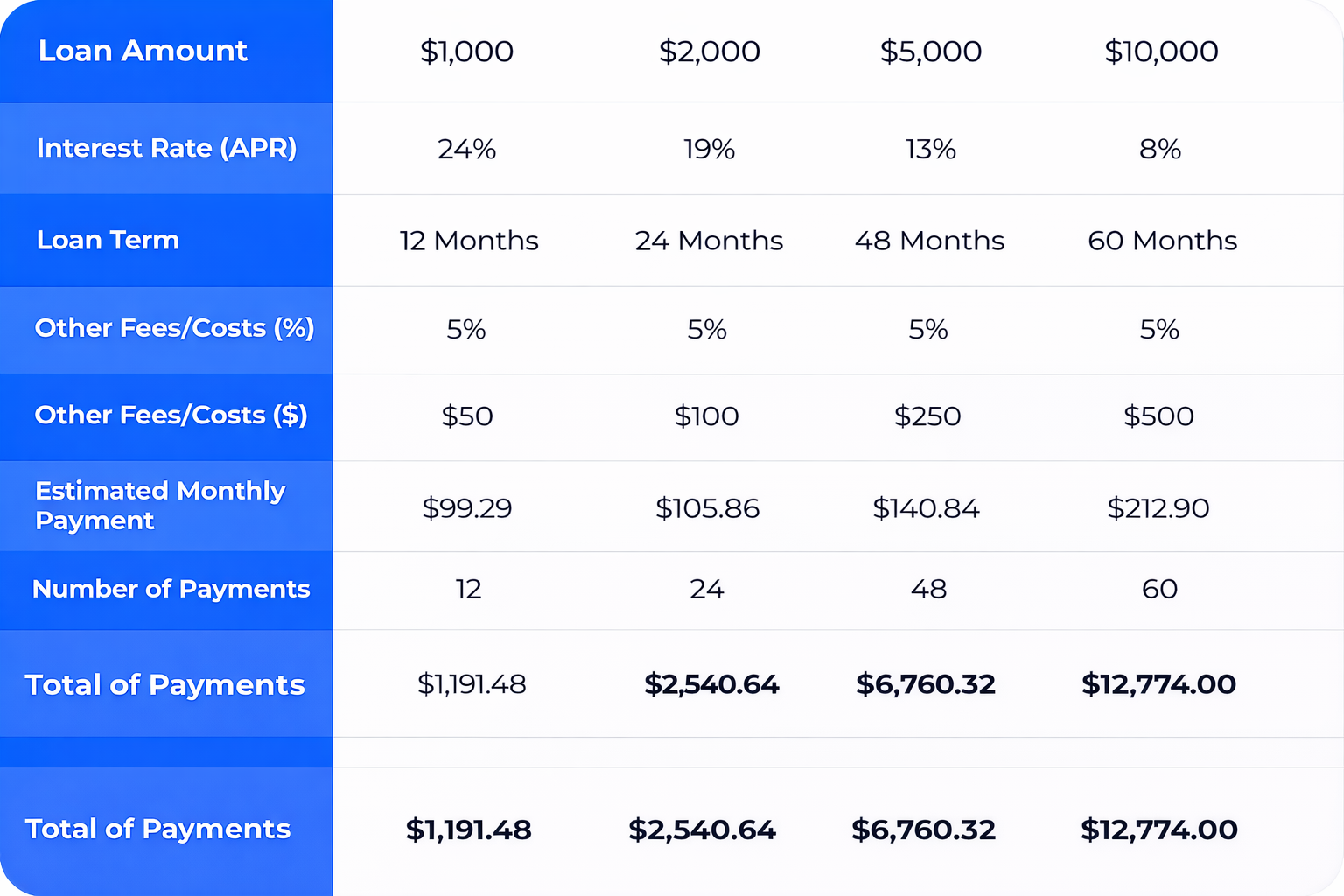Select the Interest Rate (APR) row label
1344x896 pixels.
tap(166, 148)
